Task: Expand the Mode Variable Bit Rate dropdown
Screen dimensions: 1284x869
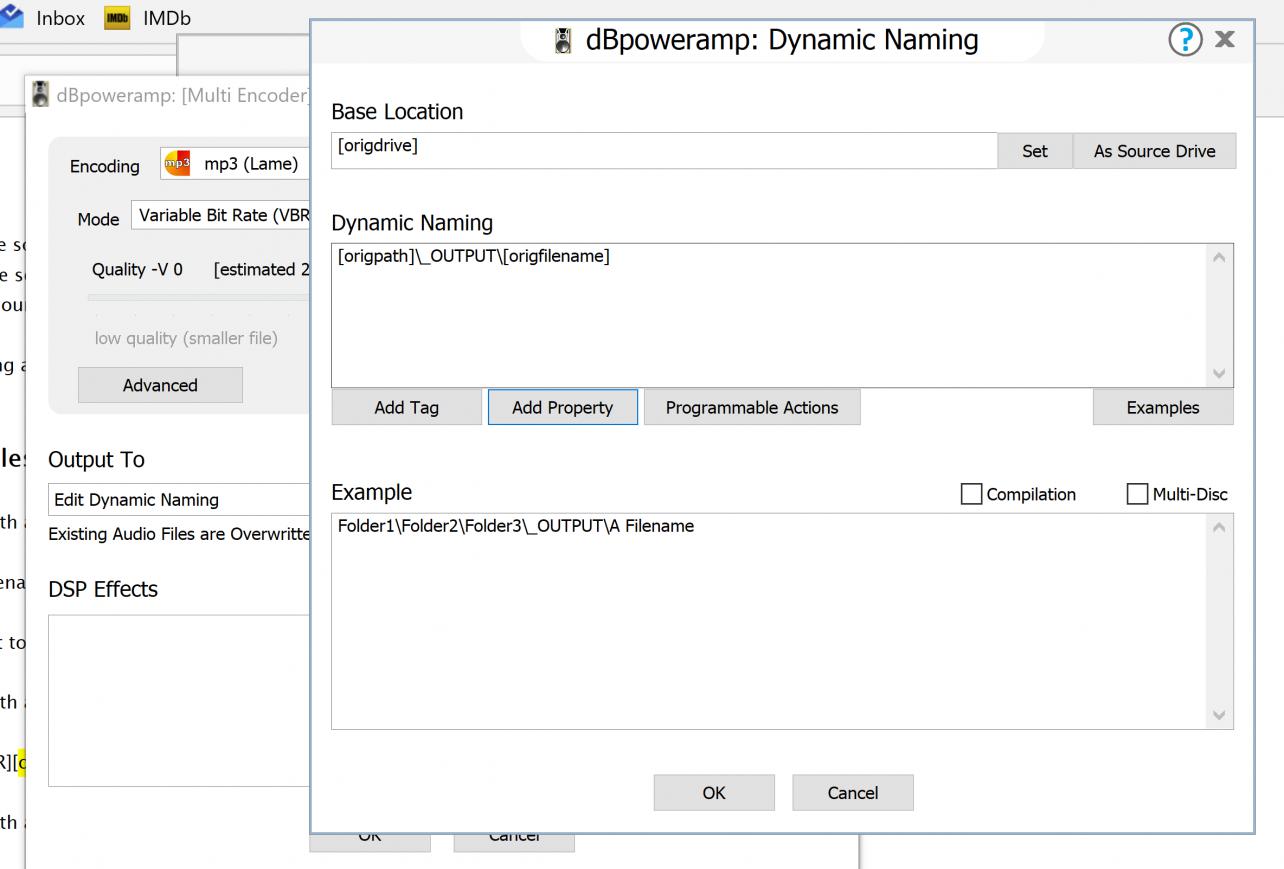Action: pyautogui.click(x=220, y=216)
